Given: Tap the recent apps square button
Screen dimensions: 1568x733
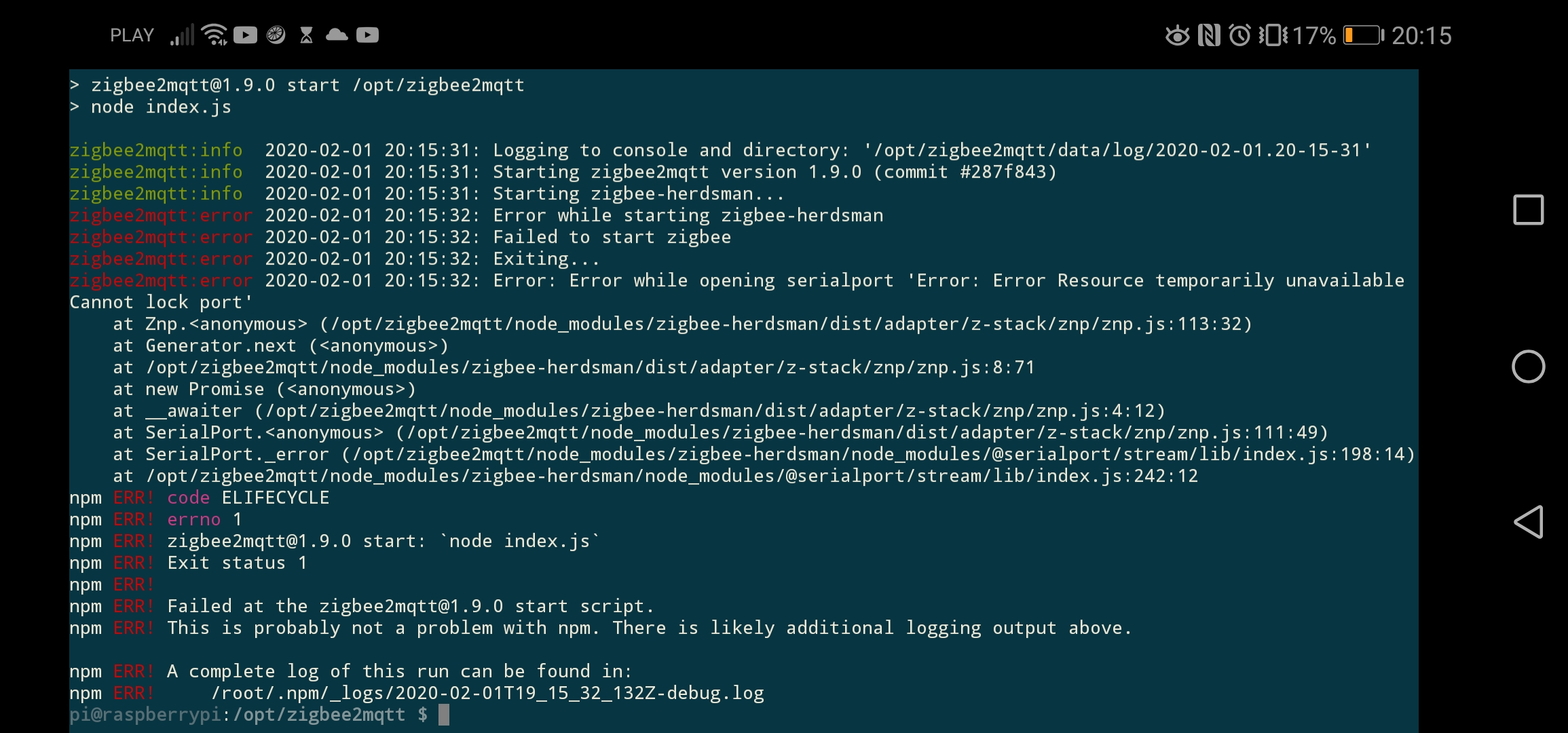Looking at the screenshot, I should [1529, 210].
